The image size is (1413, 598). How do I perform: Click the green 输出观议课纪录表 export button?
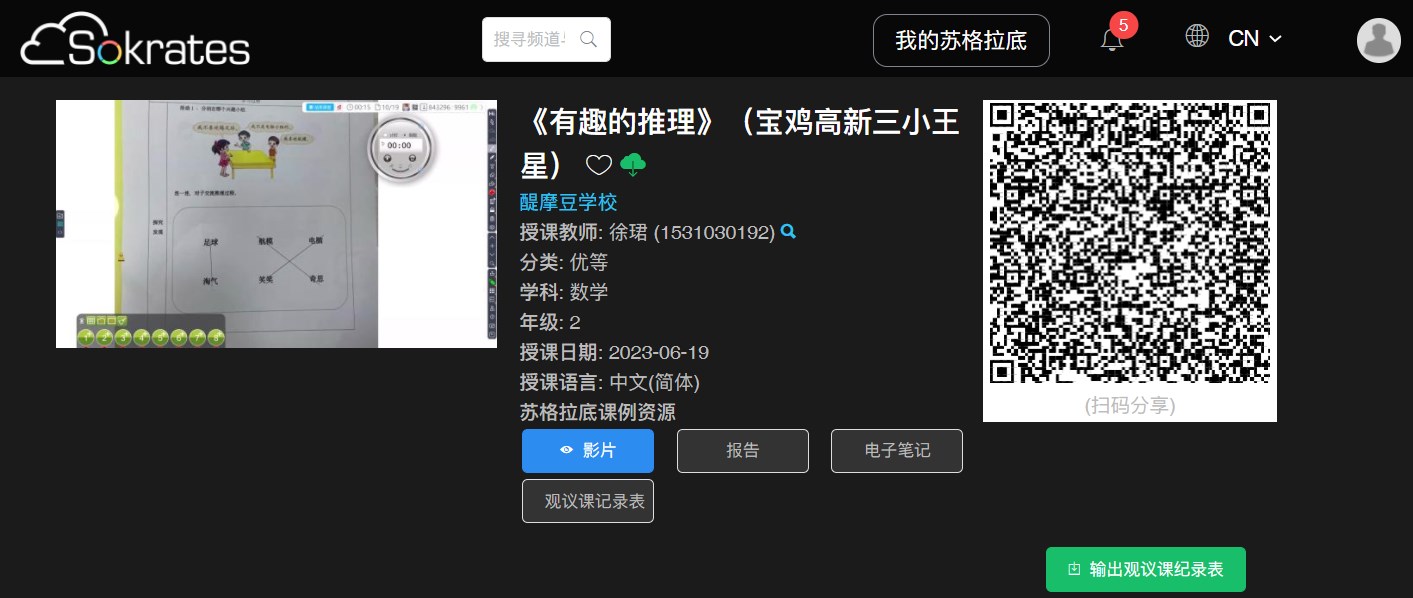point(1146,569)
